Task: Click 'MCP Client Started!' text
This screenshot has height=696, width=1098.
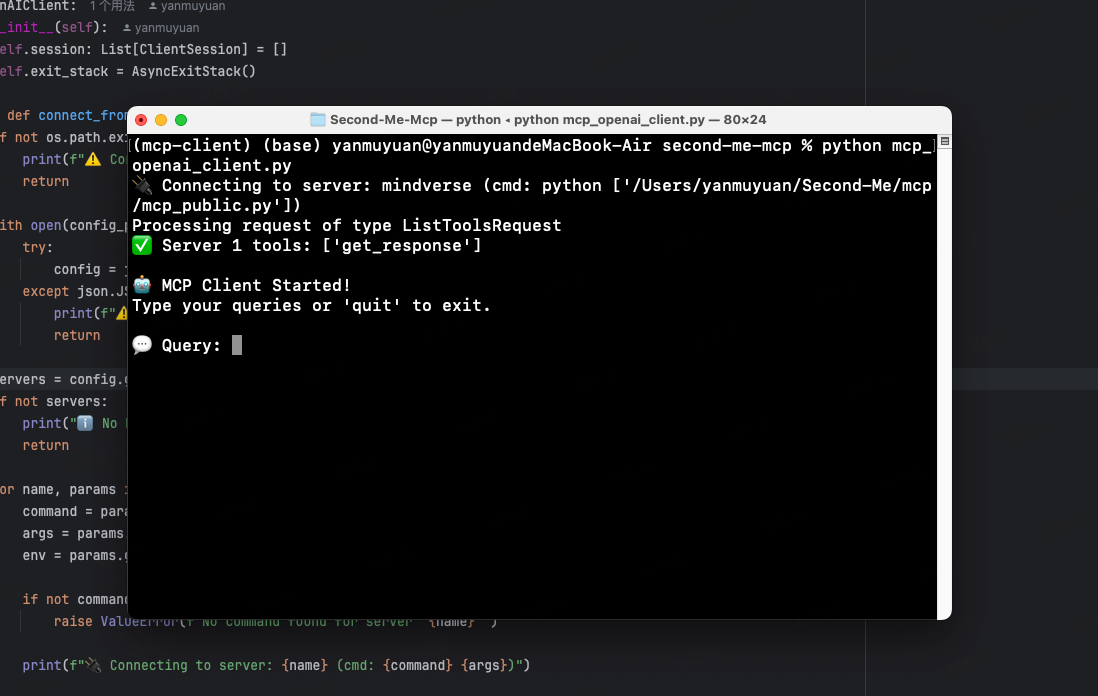Action: 256,286
